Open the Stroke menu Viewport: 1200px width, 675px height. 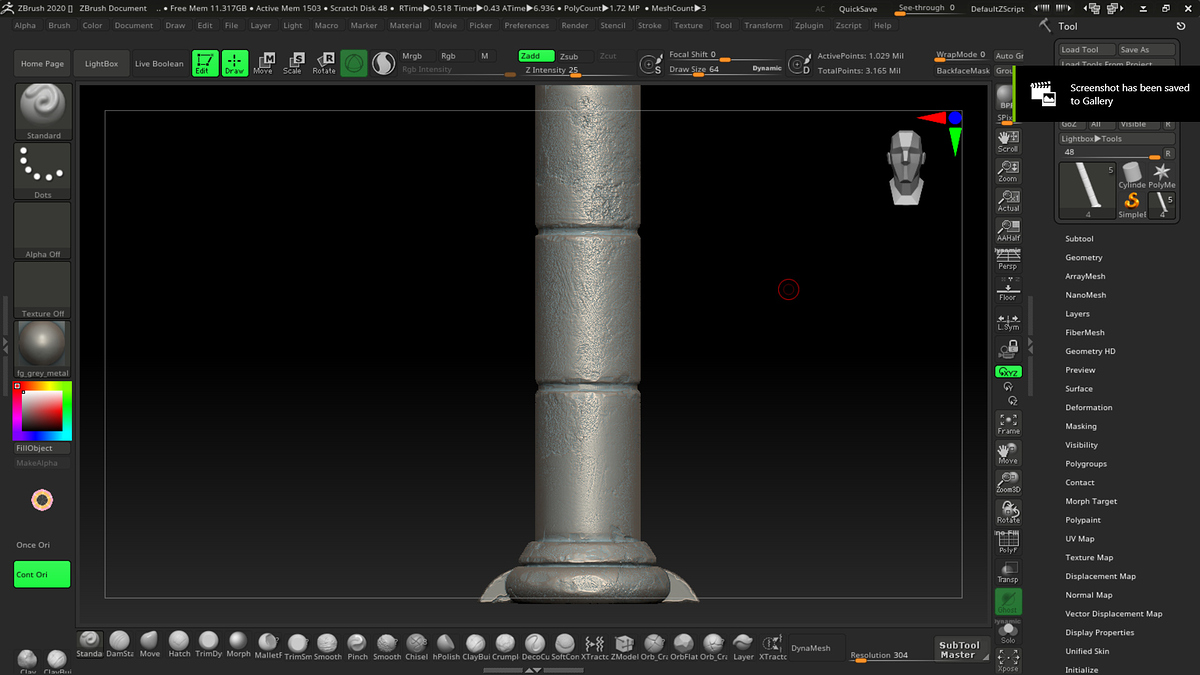click(x=649, y=26)
